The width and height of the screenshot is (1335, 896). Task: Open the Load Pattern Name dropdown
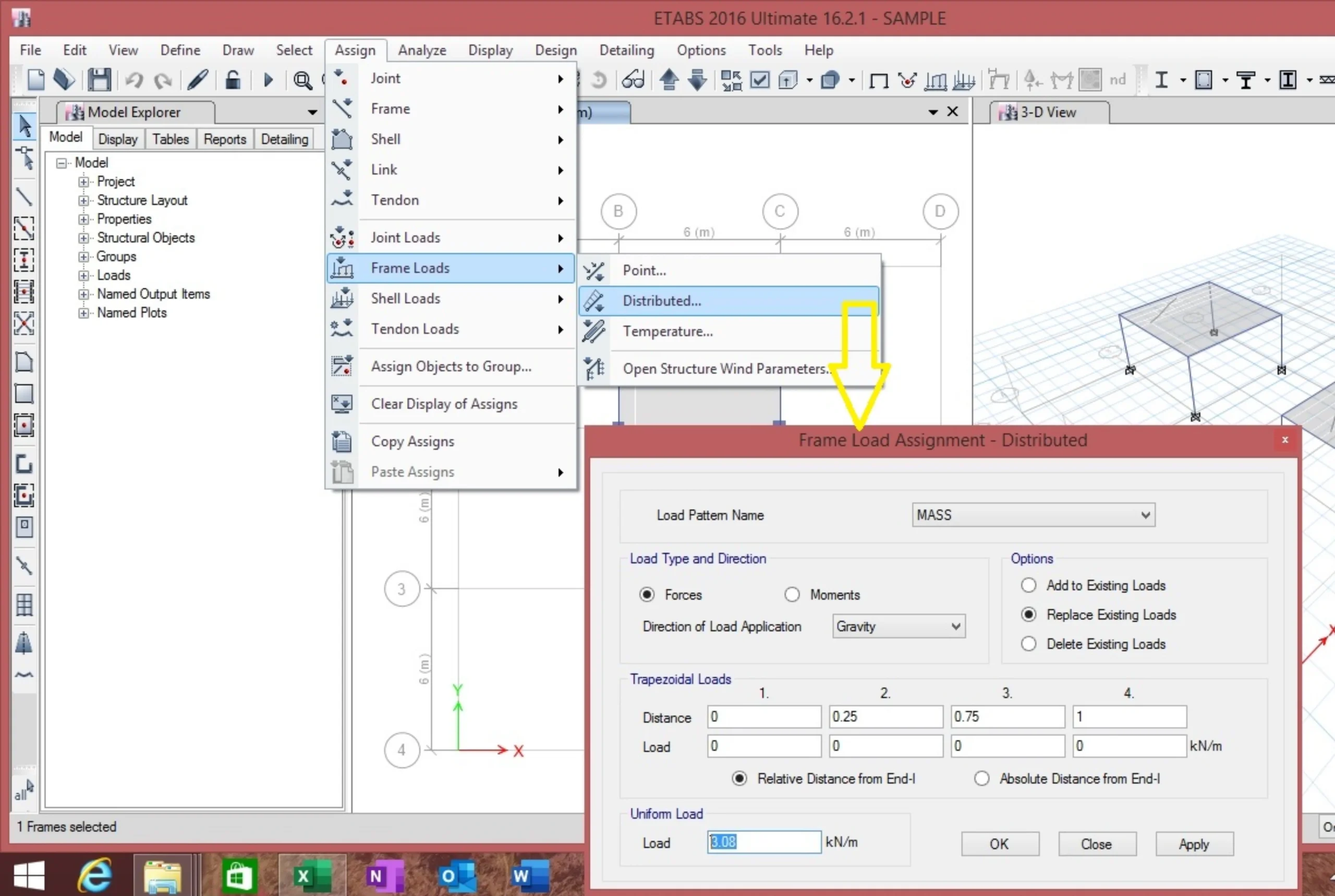click(1033, 515)
